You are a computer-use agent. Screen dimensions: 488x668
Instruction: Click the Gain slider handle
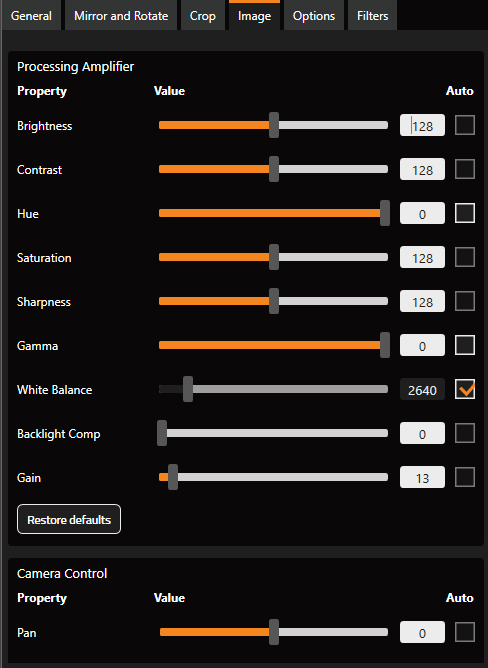pos(173,477)
